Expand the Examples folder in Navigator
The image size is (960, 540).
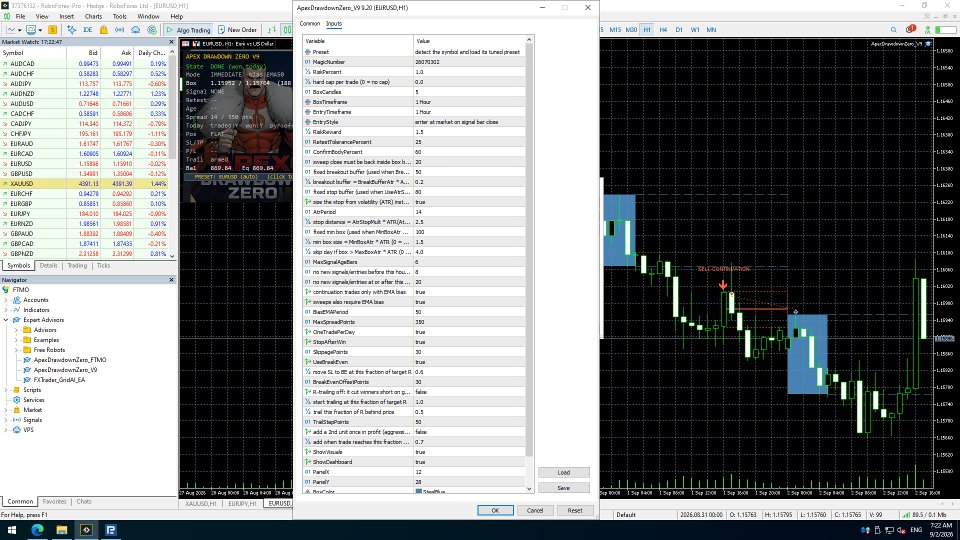click(x=17, y=340)
